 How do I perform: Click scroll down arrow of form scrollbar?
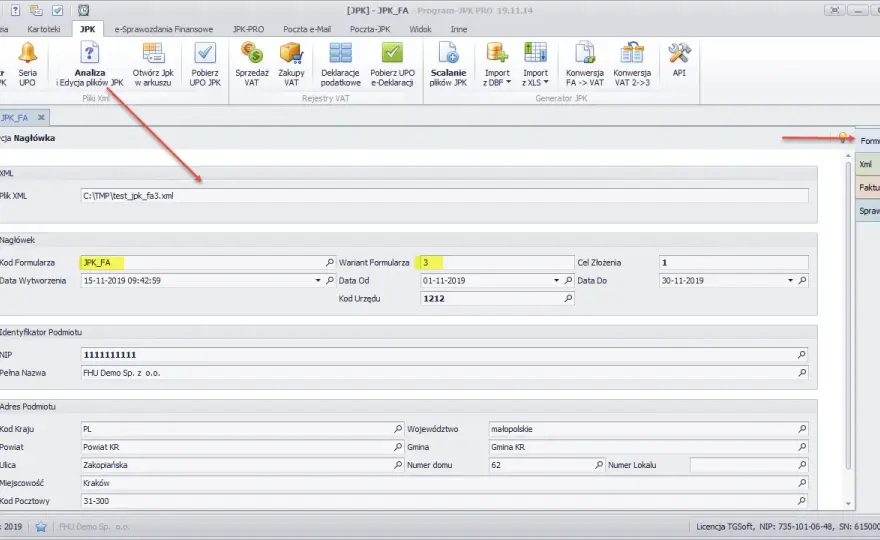pos(848,504)
